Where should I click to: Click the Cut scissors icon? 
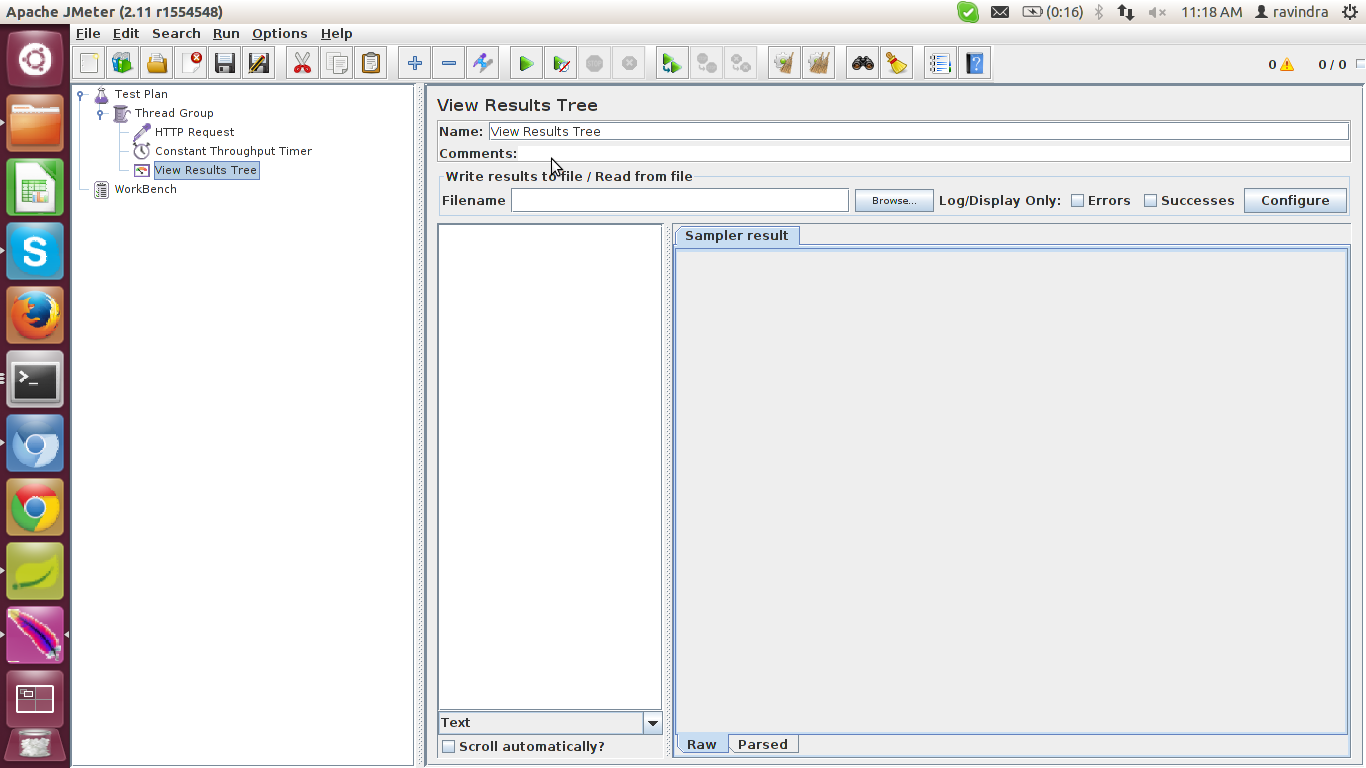coord(303,64)
